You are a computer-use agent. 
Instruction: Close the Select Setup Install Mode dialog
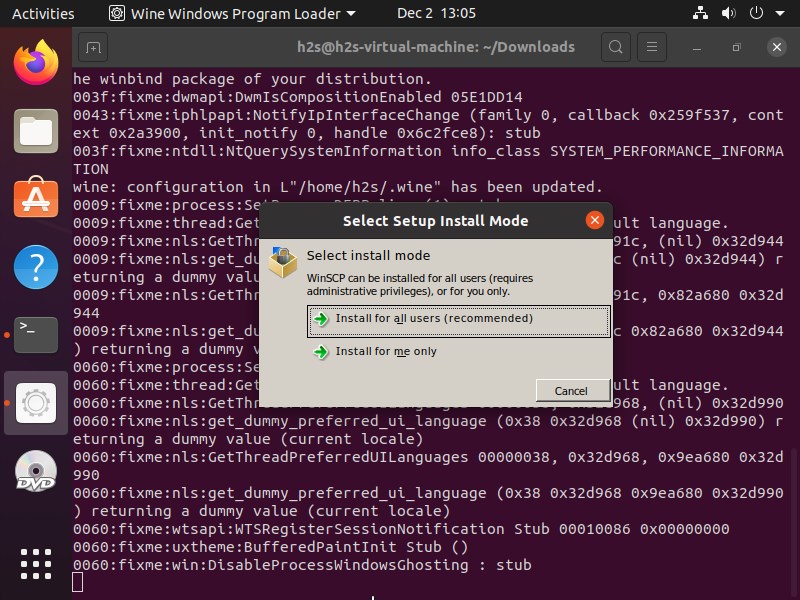tap(594, 220)
